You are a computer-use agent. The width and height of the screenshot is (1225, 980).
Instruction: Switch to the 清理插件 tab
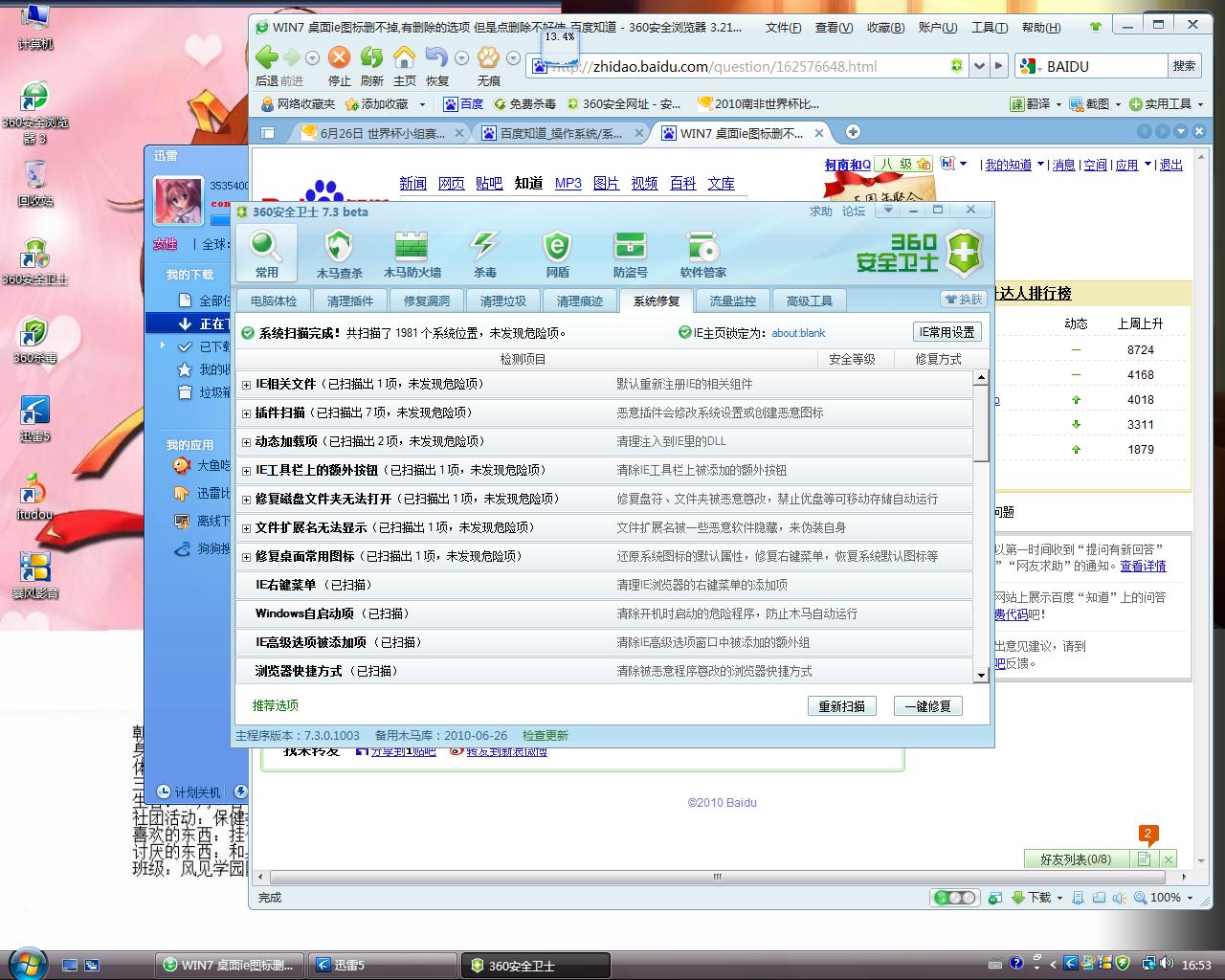[350, 301]
